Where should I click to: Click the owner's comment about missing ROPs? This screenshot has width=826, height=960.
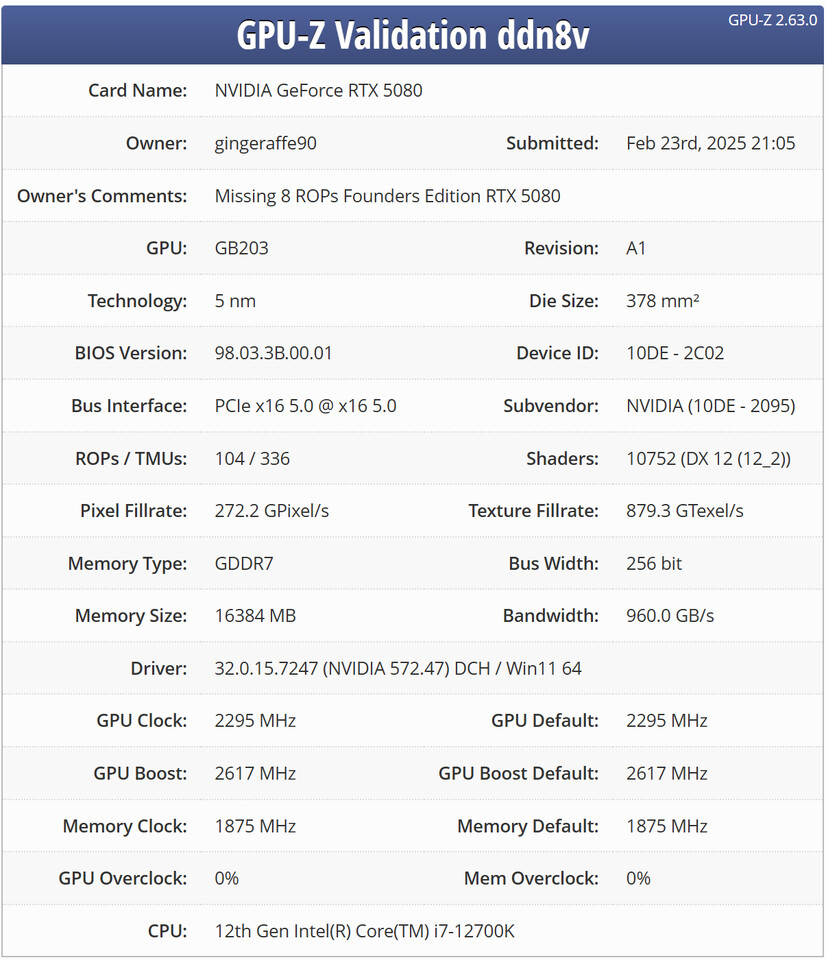tap(388, 196)
